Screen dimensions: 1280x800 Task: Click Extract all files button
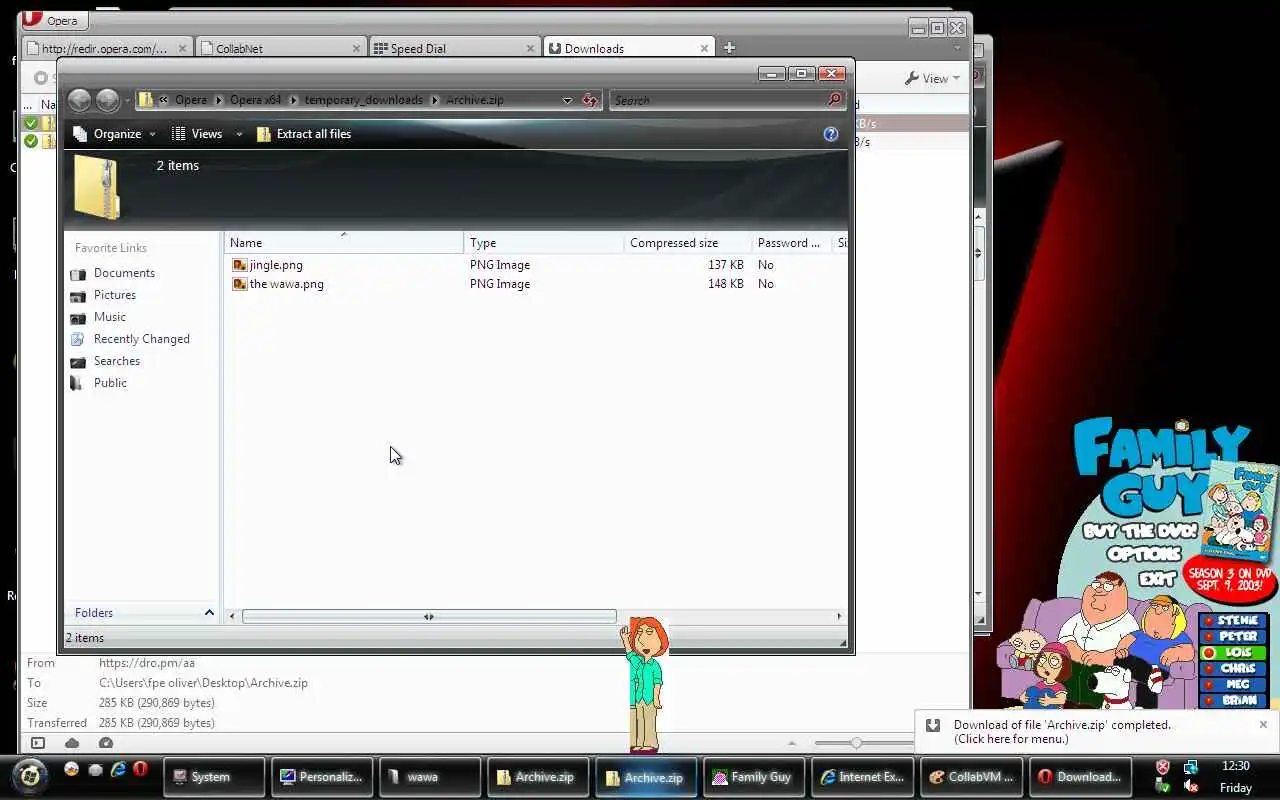point(304,134)
